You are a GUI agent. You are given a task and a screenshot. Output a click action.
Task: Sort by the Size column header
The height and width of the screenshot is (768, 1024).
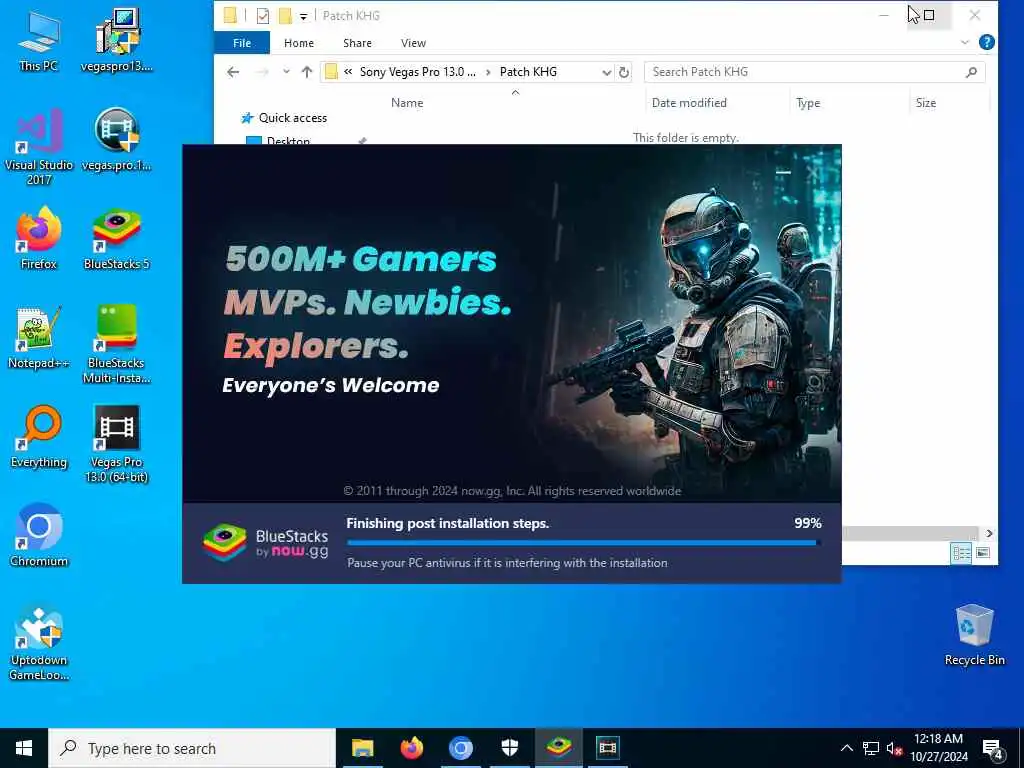click(x=925, y=103)
